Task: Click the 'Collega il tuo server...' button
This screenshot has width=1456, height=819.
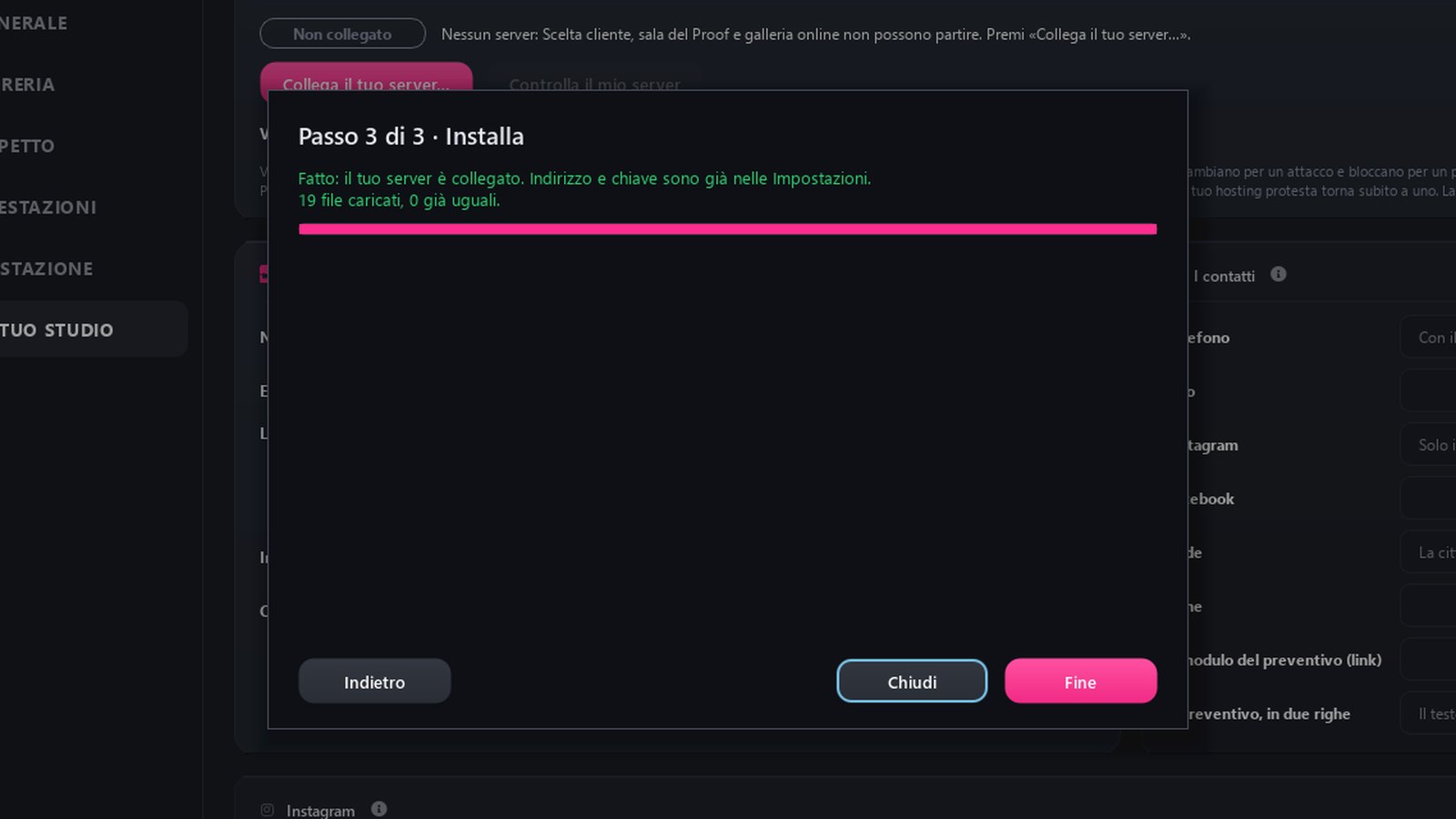Action: click(366, 77)
